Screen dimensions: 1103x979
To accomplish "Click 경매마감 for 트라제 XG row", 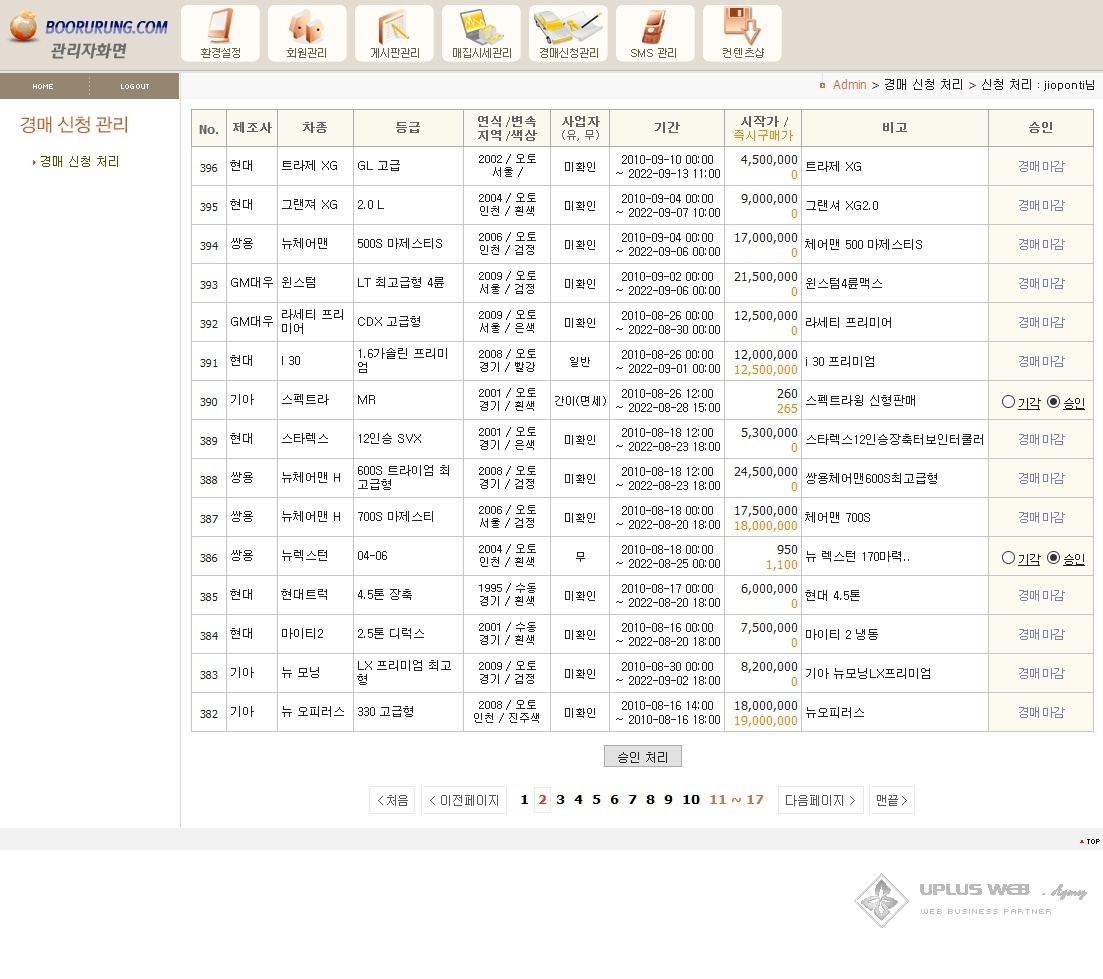I will coord(1040,166).
